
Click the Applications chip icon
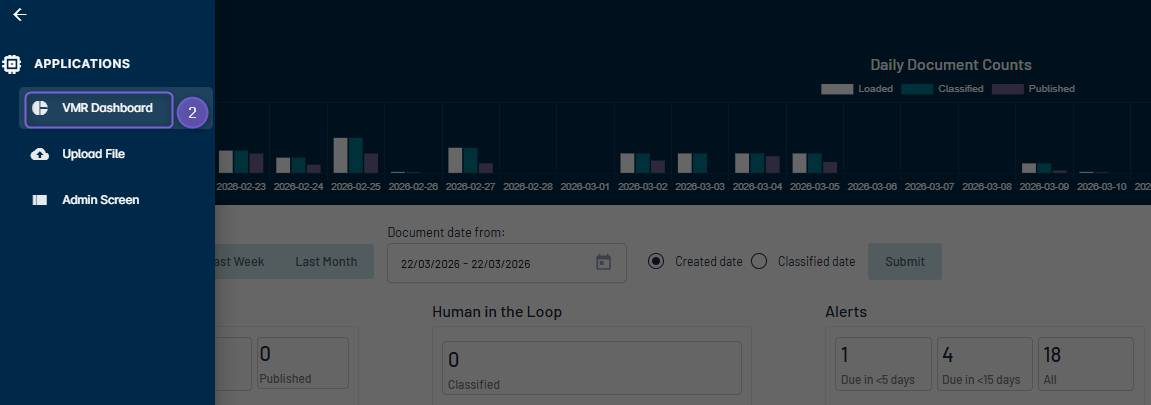coord(12,64)
